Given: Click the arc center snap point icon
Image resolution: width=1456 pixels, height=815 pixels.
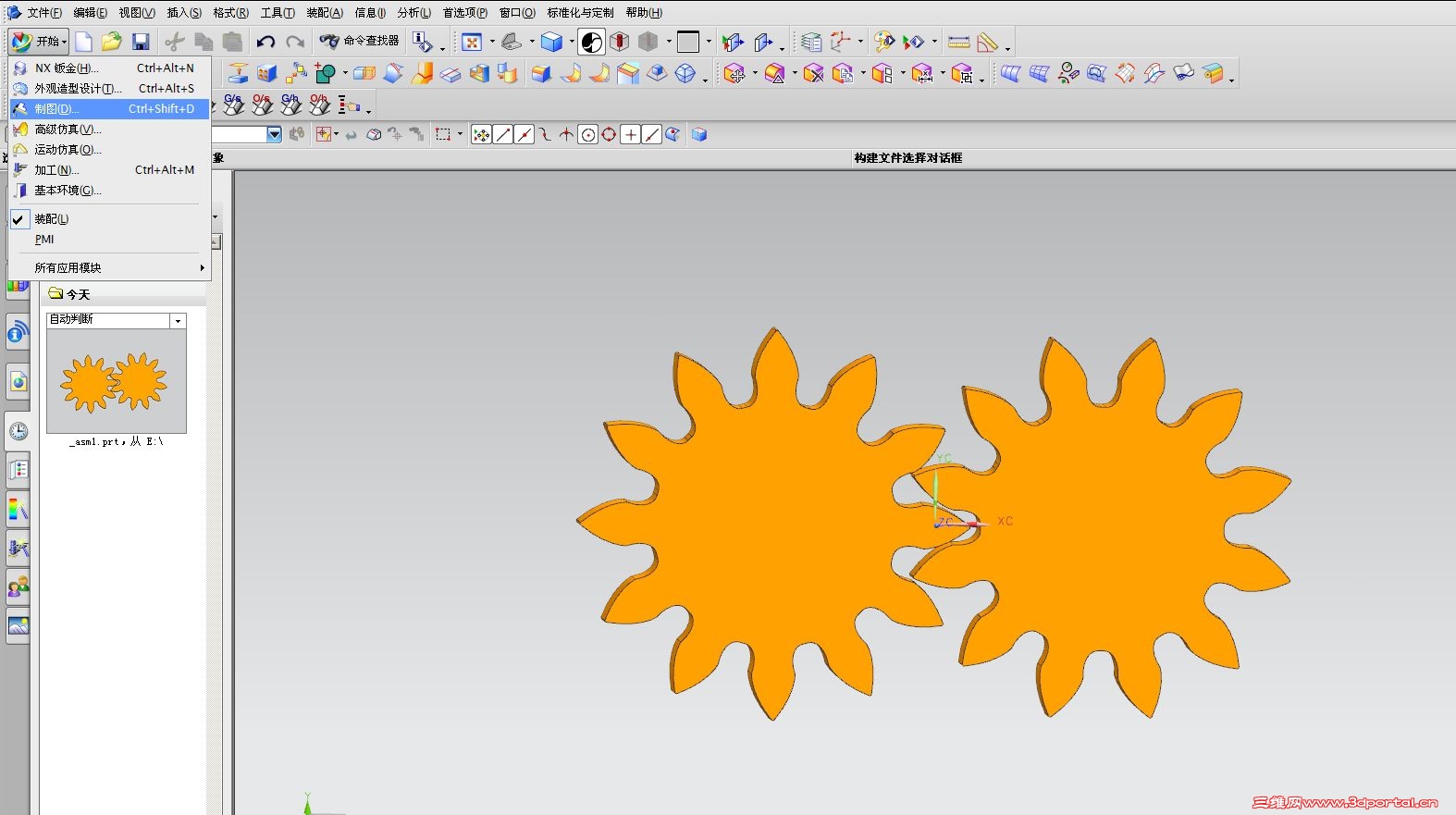Looking at the screenshot, I should pos(588,135).
